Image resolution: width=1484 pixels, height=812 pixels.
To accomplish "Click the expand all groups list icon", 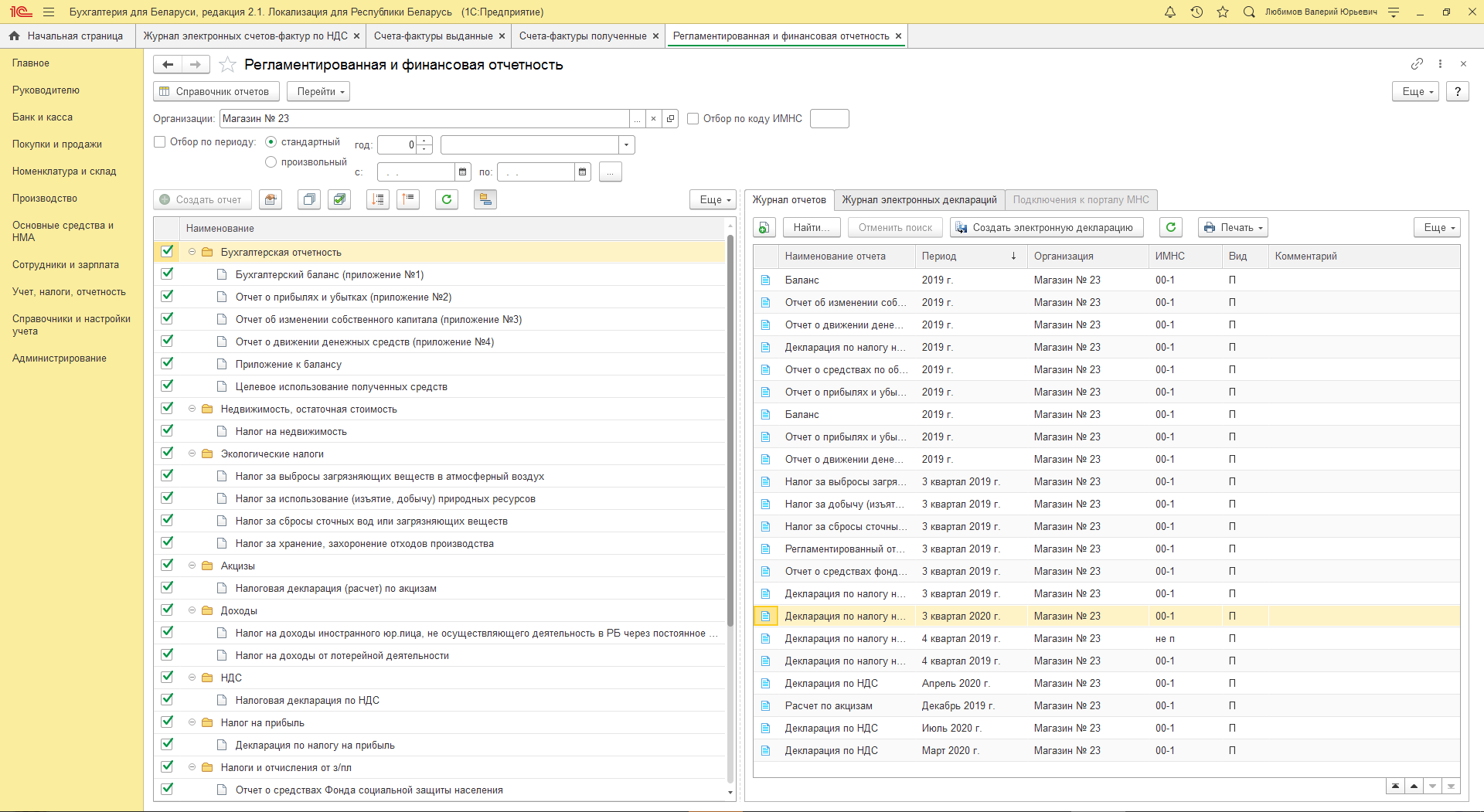I will 378,199.
